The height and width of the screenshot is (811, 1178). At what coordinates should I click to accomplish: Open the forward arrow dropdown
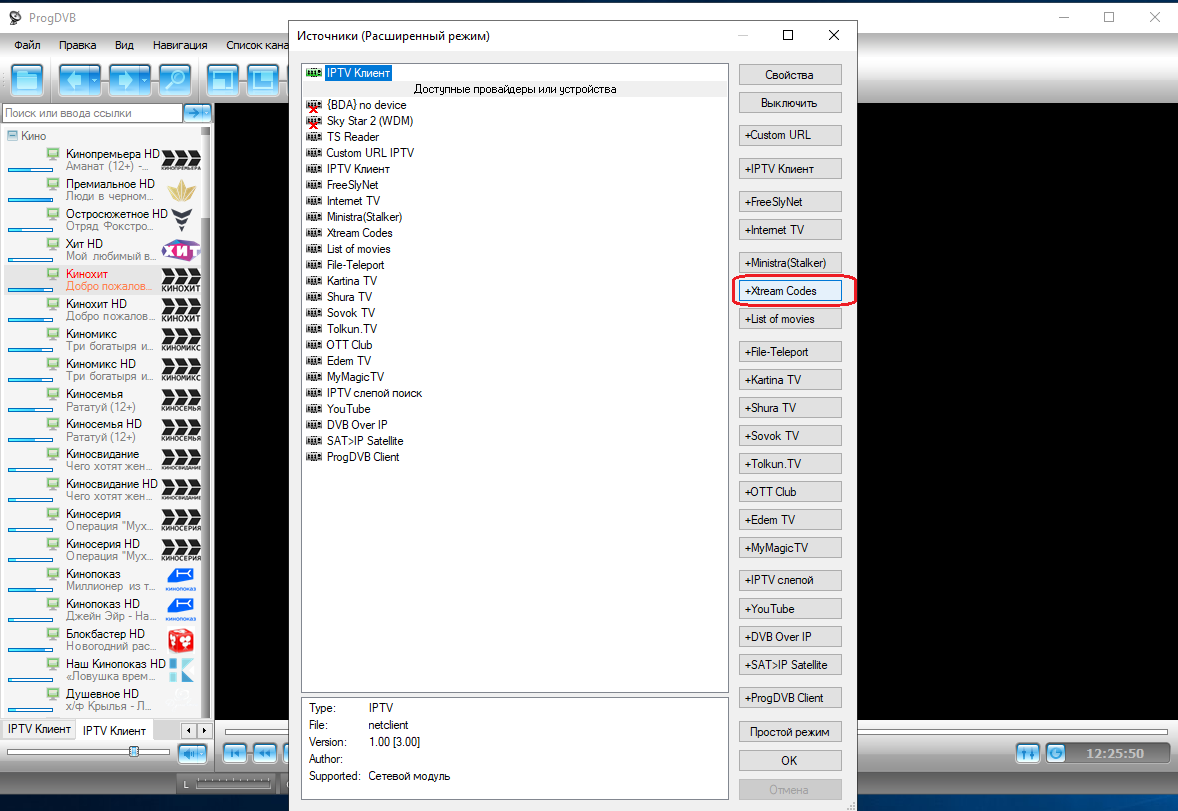click(x=145, y=79)
